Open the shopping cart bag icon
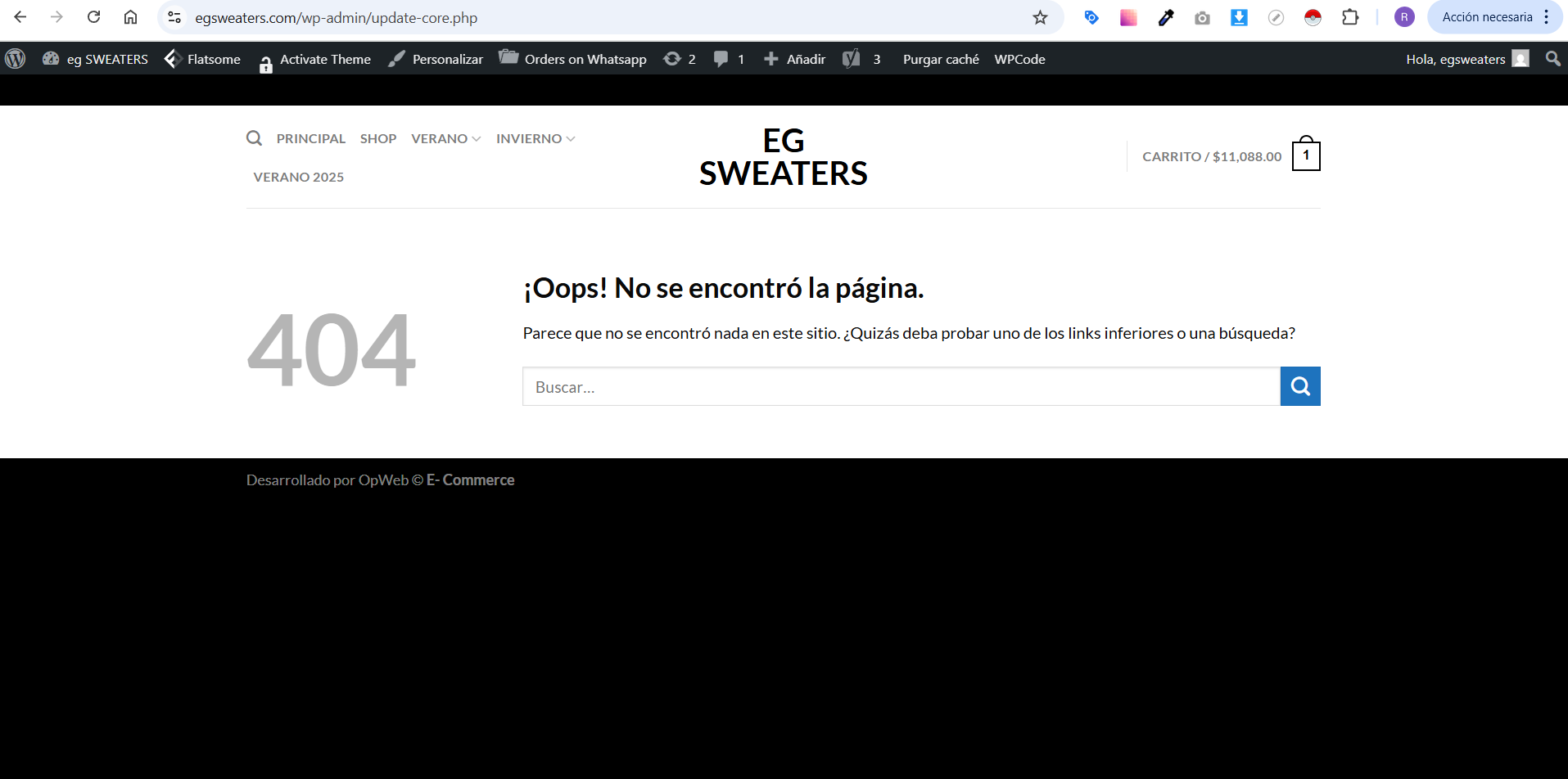 click(1305, 155)
